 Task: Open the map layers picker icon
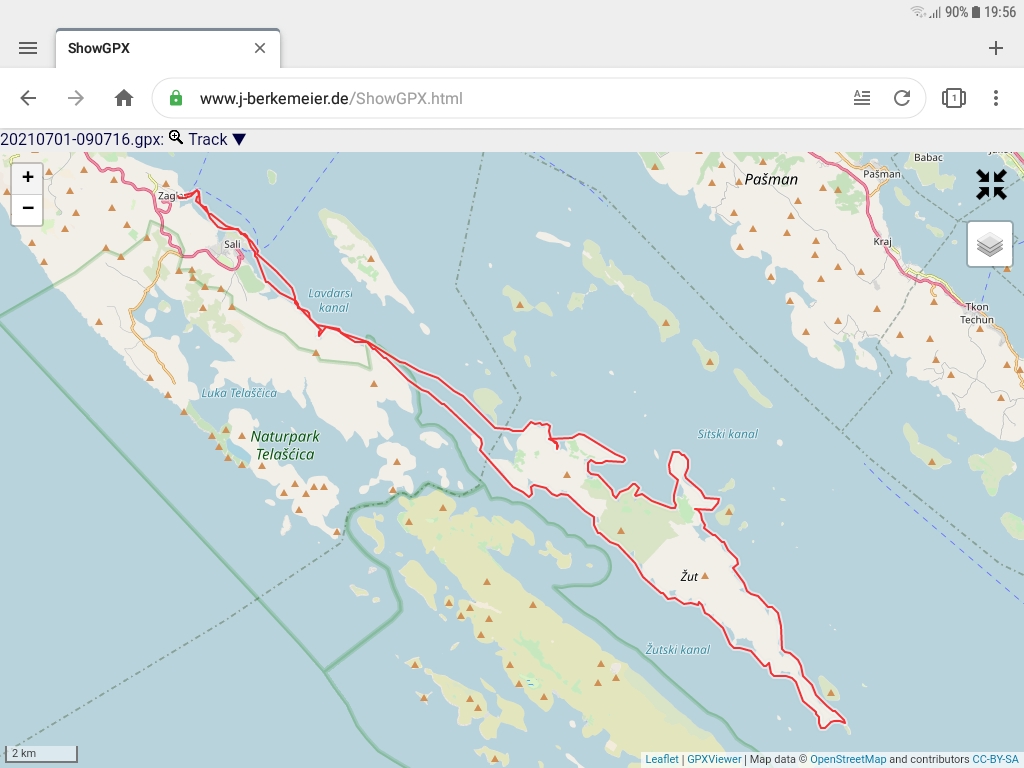(x=989, y=243)
